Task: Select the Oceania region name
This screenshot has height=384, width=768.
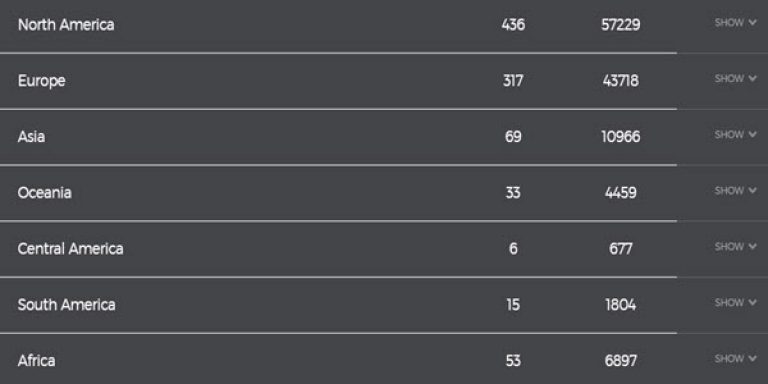Action: coord(45,192)
